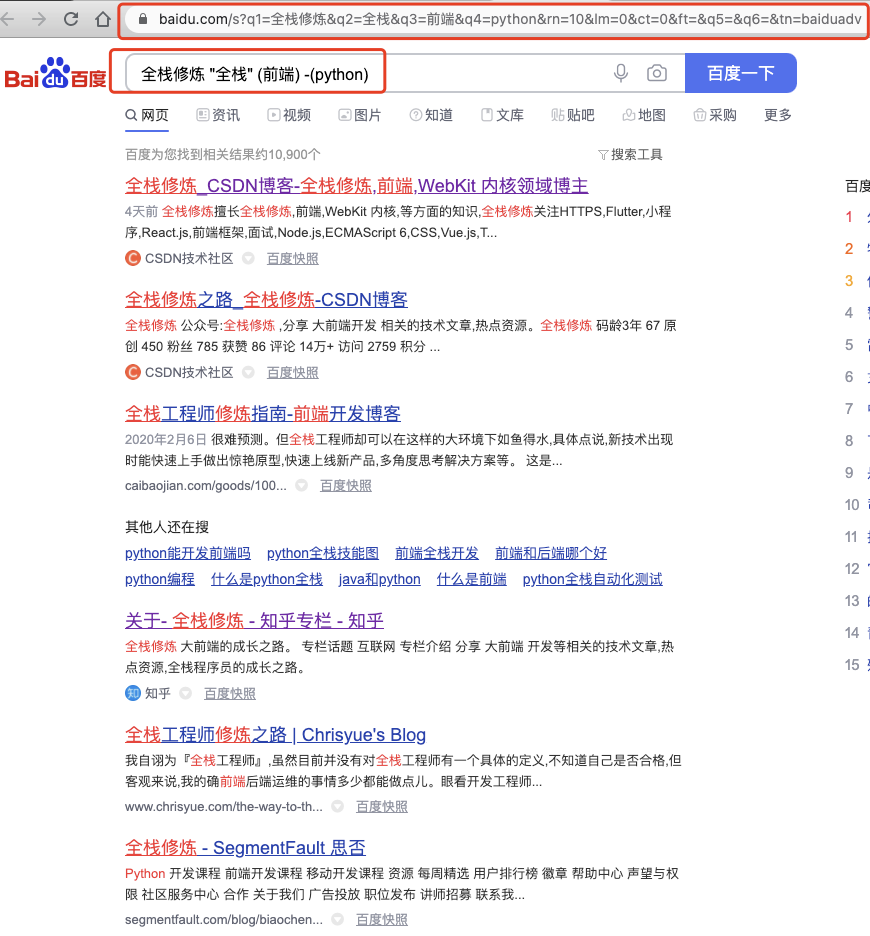Click related search 前端和后端哪个好
This screenshot has height=936, width=870.
[551, 553]
